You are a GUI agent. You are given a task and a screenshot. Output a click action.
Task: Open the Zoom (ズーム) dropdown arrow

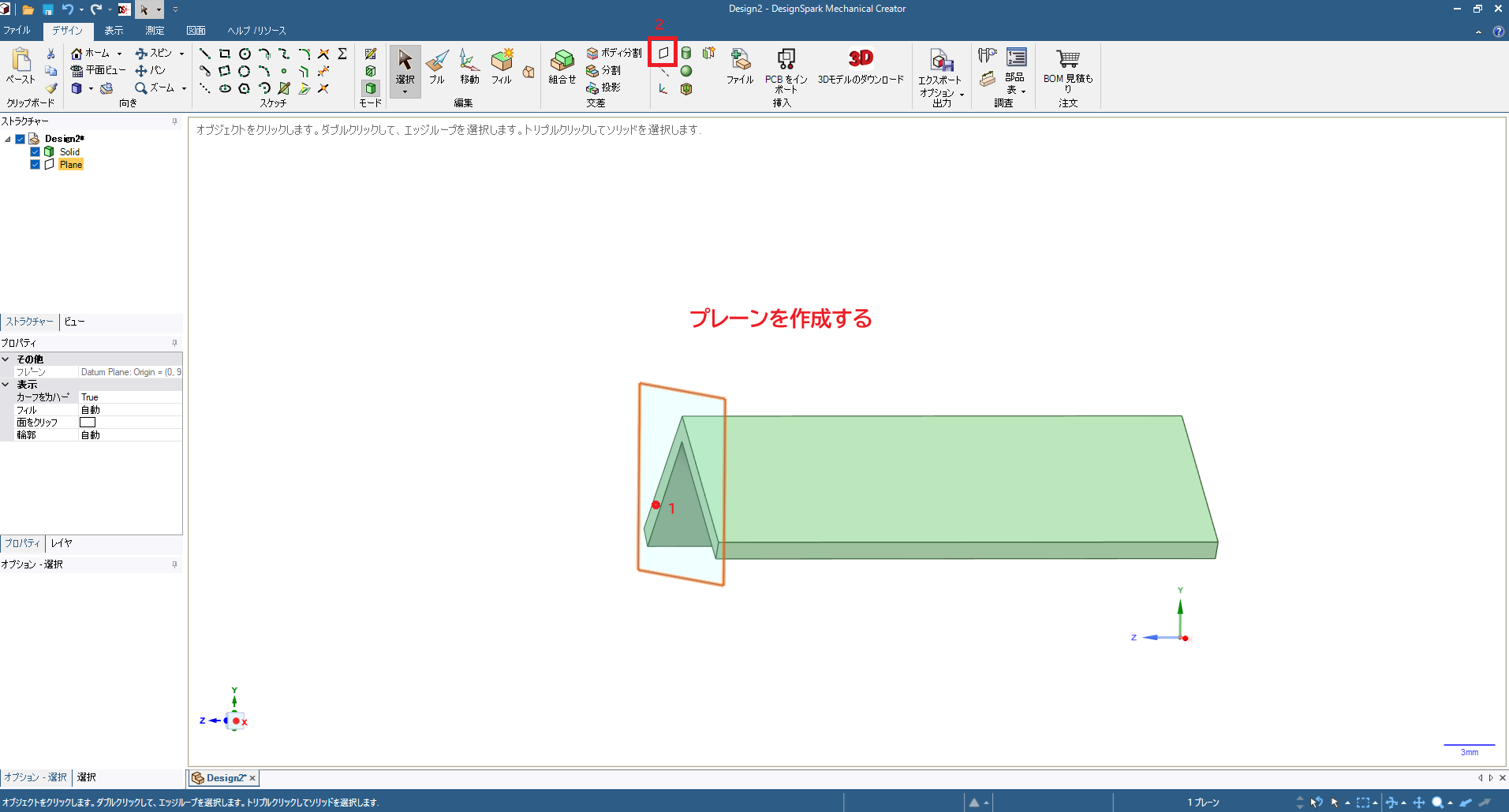click(x=184, y=88)
